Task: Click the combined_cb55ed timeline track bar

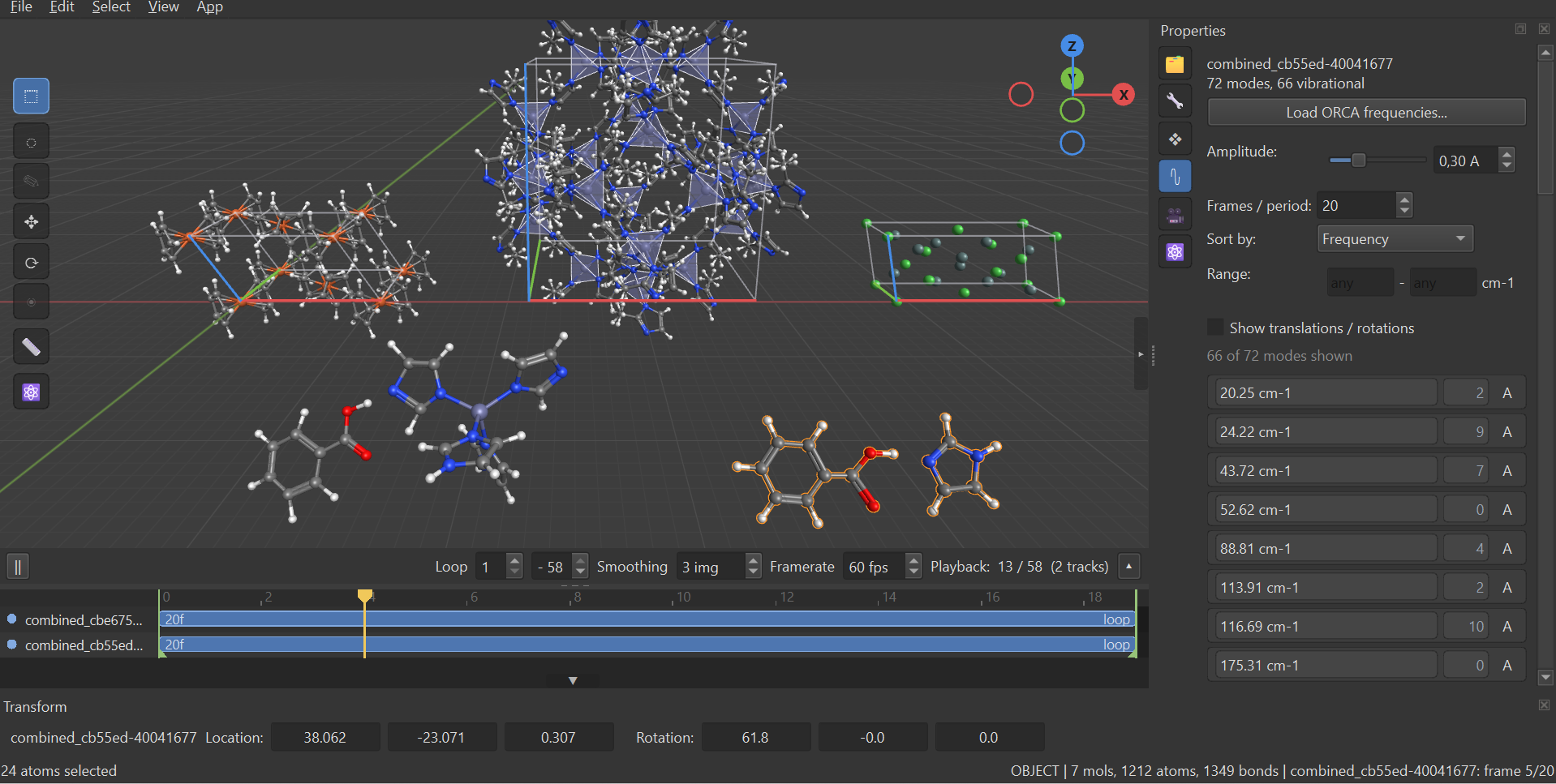Action: 647,644
